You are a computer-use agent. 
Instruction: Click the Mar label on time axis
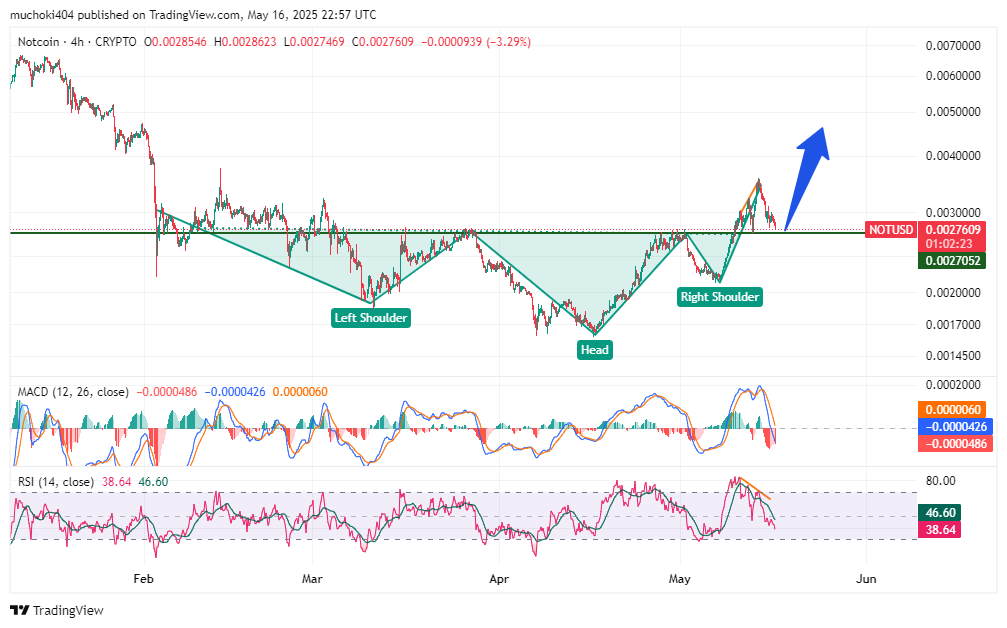[313, 579]
